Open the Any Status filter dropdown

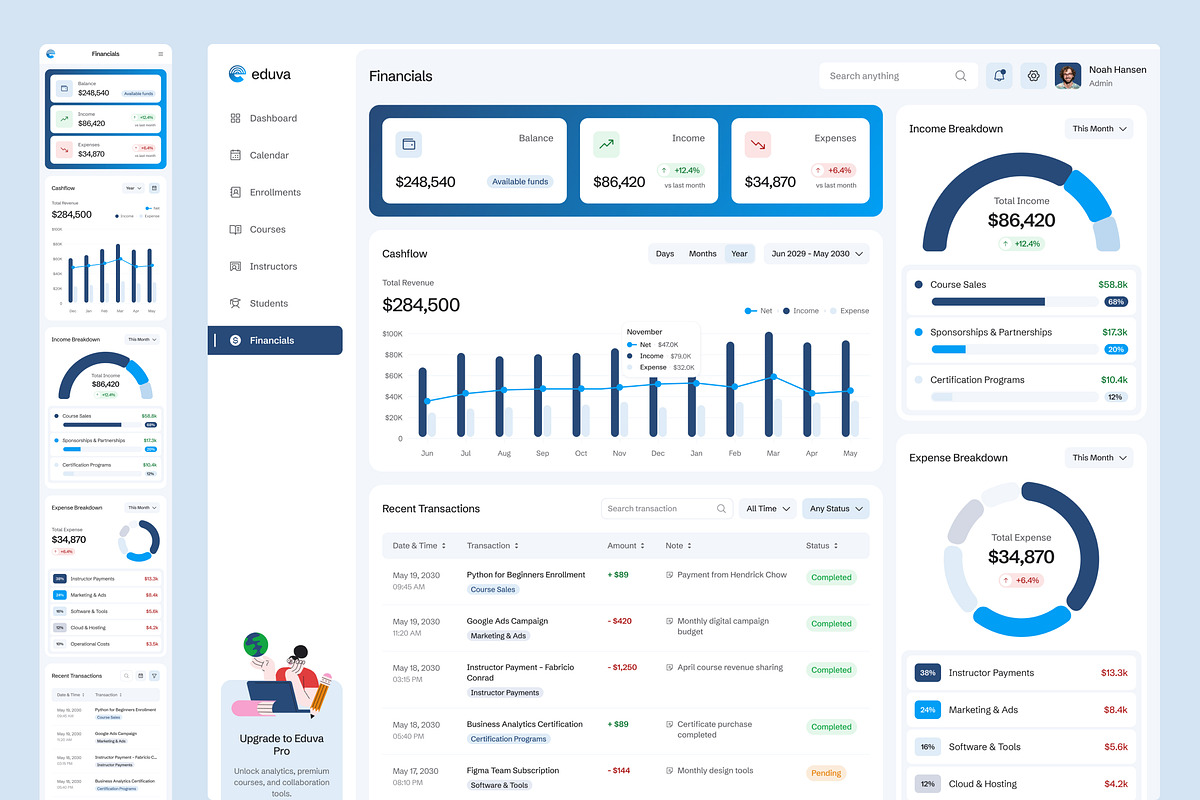[836, 509]
